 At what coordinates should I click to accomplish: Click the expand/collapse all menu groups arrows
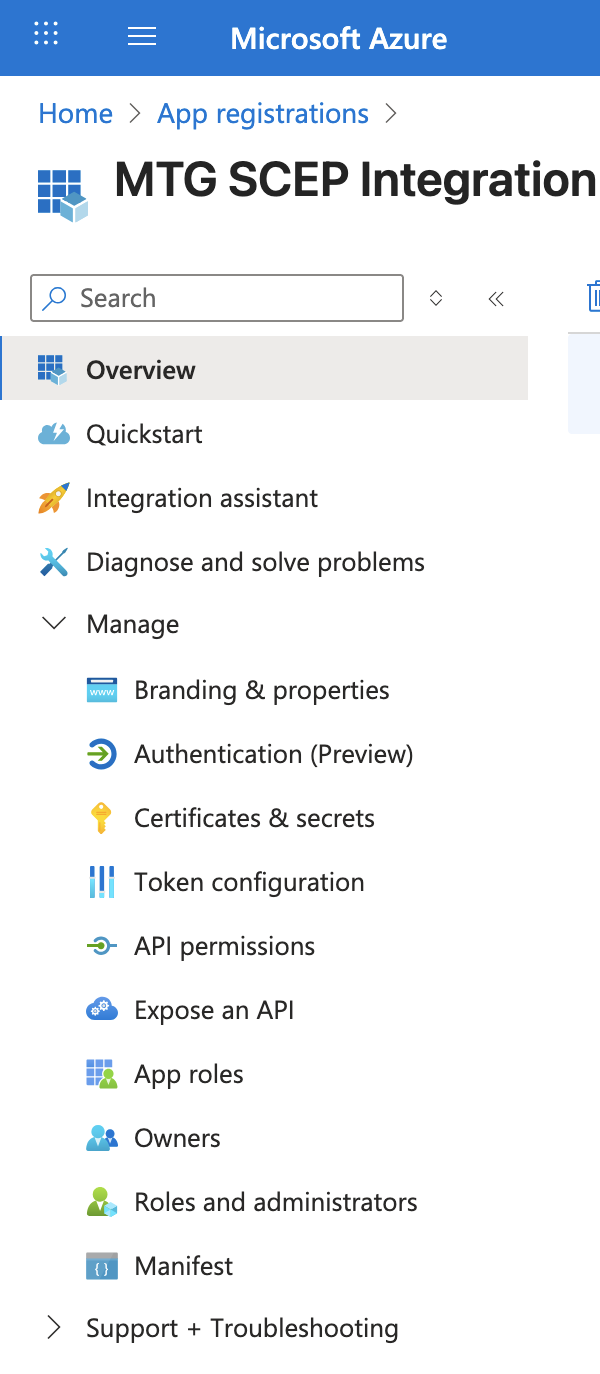tap(436, 298)
